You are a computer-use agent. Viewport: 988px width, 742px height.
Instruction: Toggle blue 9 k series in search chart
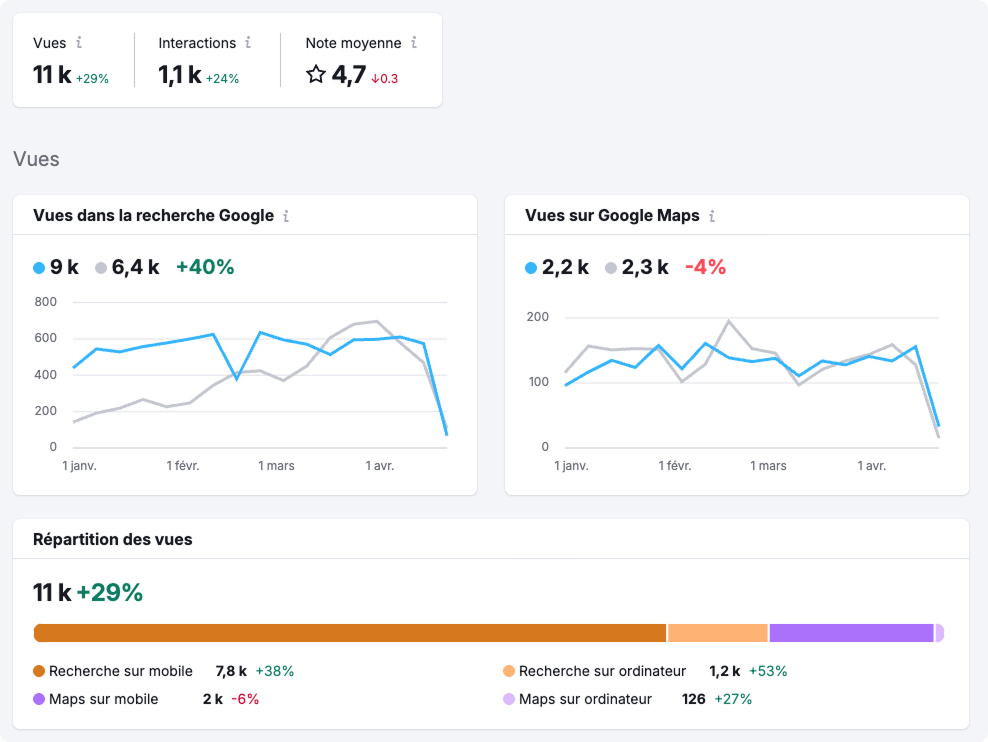coord(56,267)
